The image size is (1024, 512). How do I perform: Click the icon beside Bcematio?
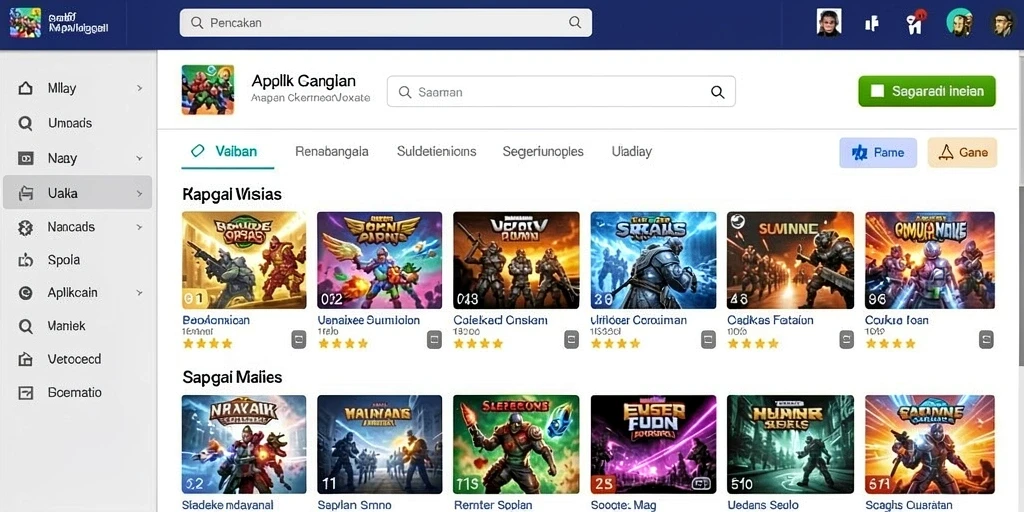[25, 393]
